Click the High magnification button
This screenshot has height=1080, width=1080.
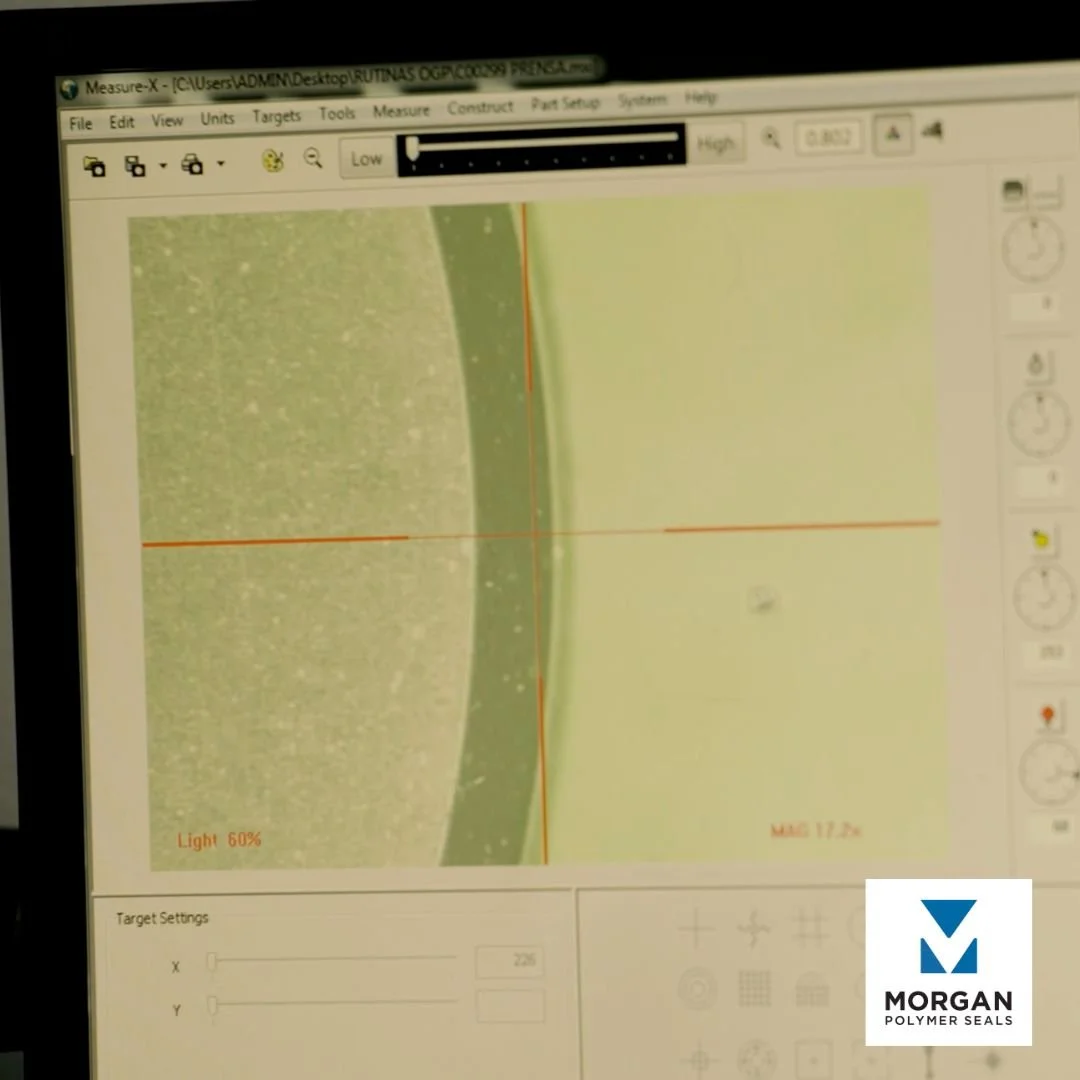click(x=716, y=143)
